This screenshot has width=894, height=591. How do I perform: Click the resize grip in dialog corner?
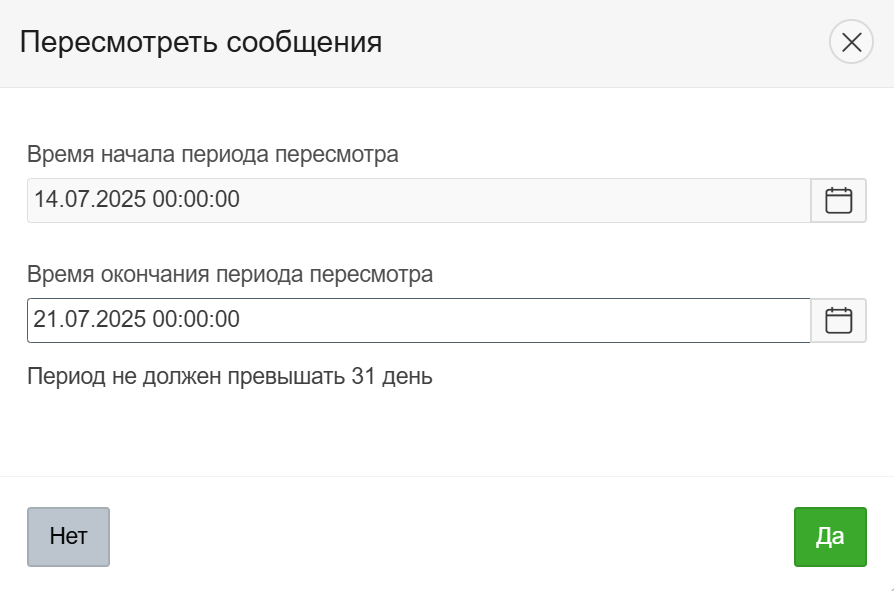coord(888,585)
